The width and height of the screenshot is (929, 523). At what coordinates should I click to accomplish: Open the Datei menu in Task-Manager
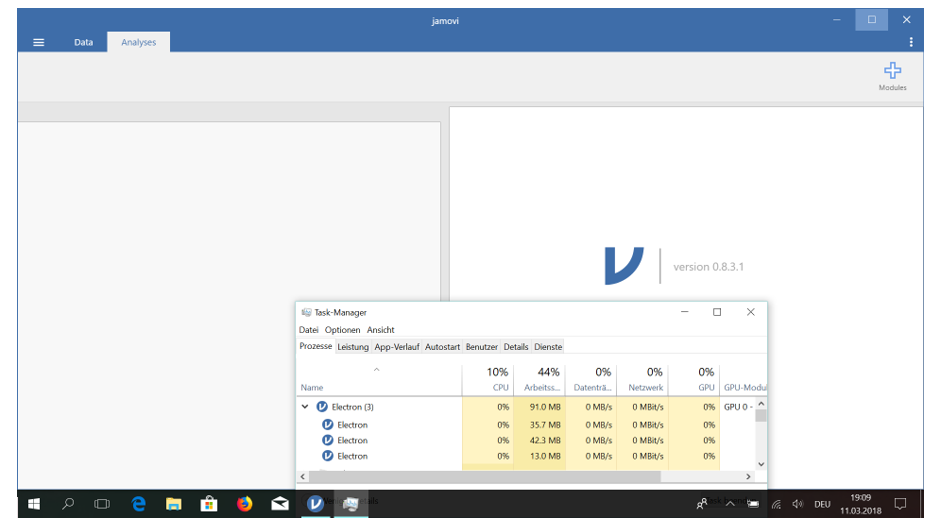(308, 330)
